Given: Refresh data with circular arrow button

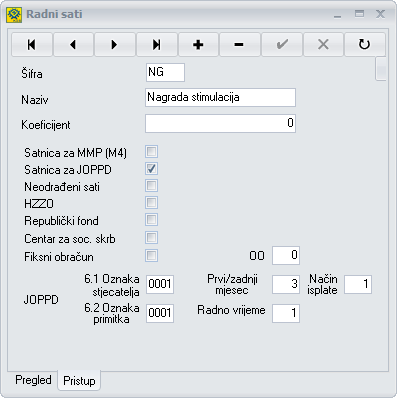Looking at the screenshot, I should tap(365, 44).
